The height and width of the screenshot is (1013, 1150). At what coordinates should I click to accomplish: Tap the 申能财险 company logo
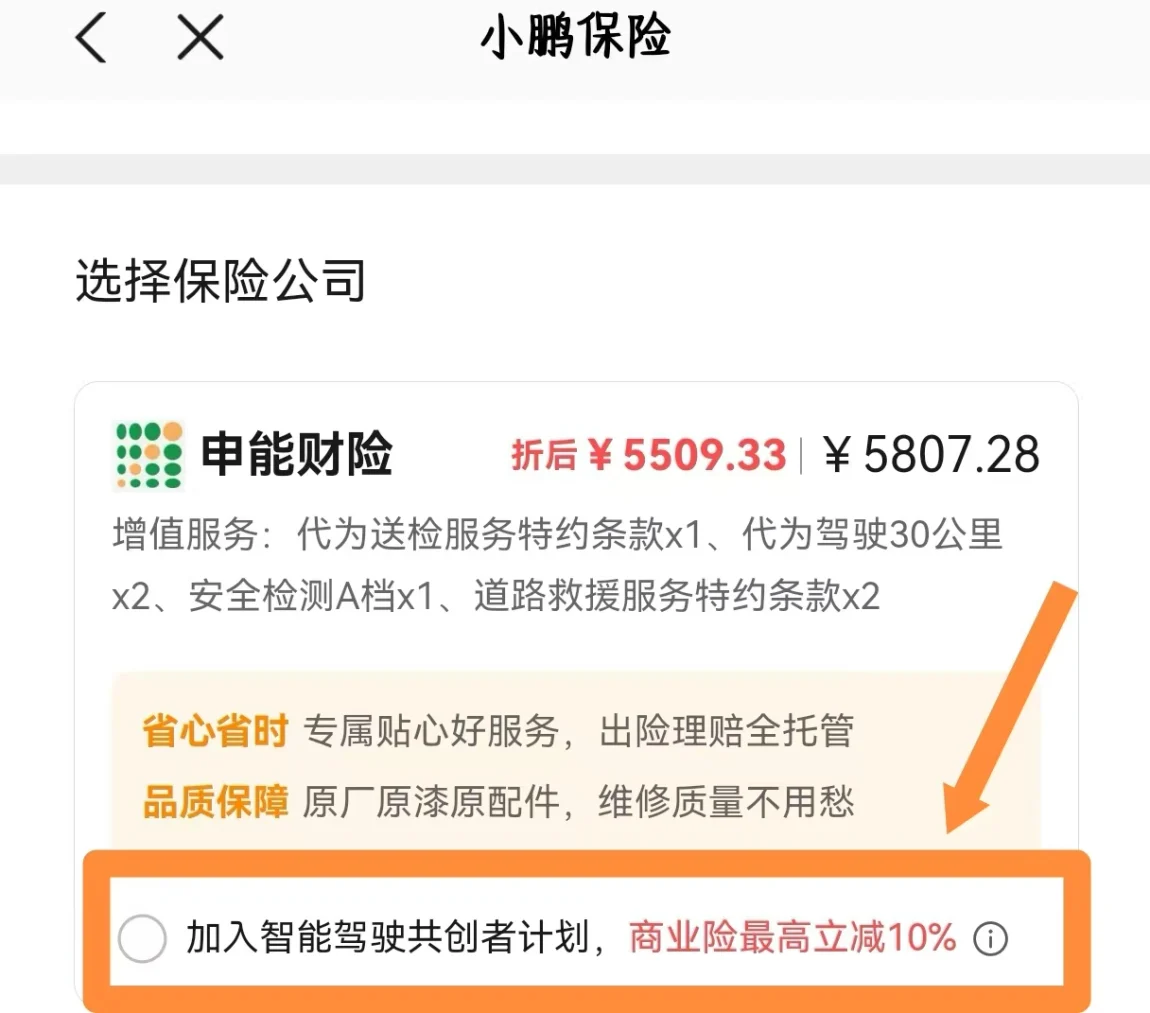149,455
